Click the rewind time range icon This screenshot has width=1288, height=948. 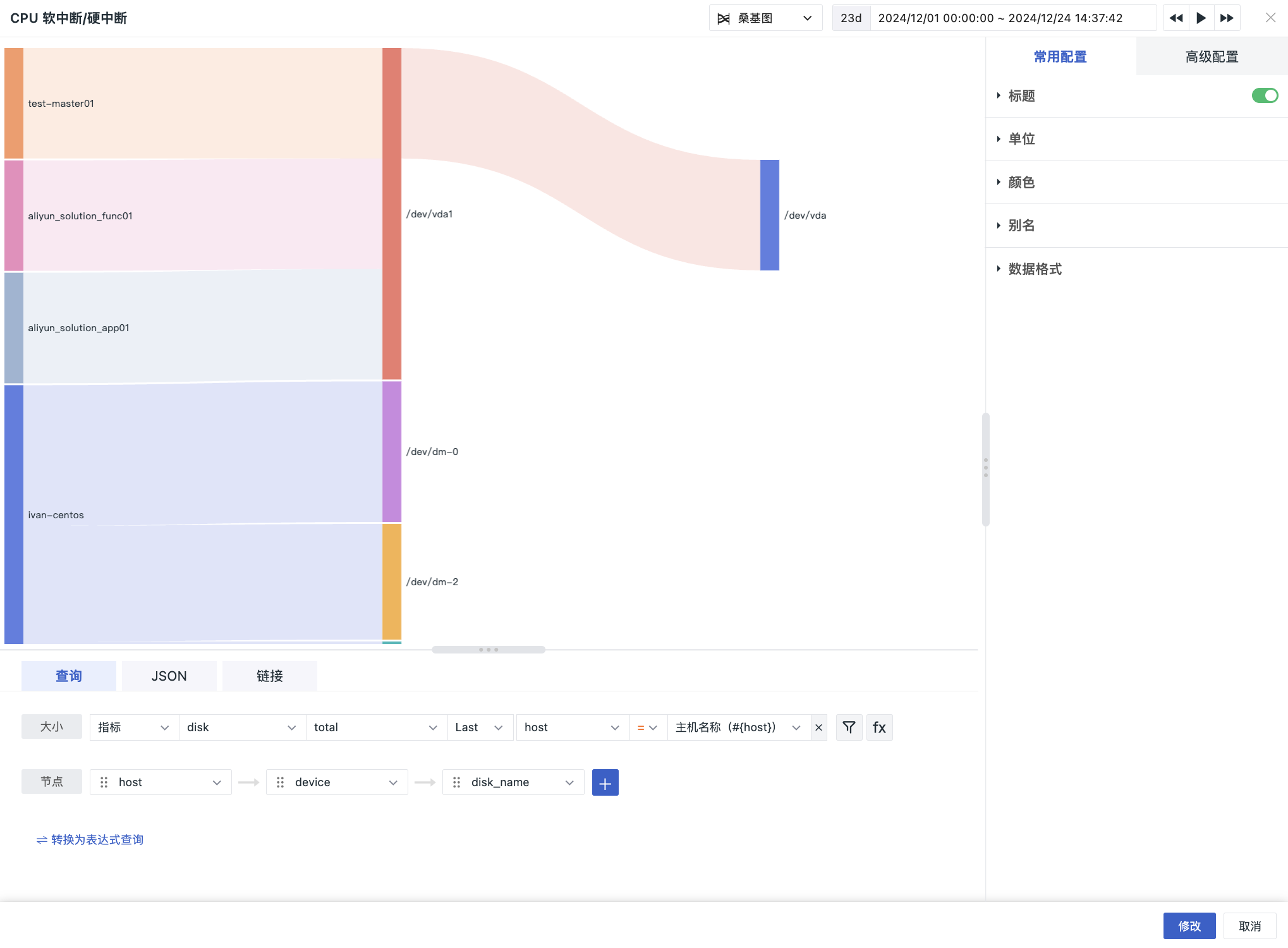(1176, 18)
